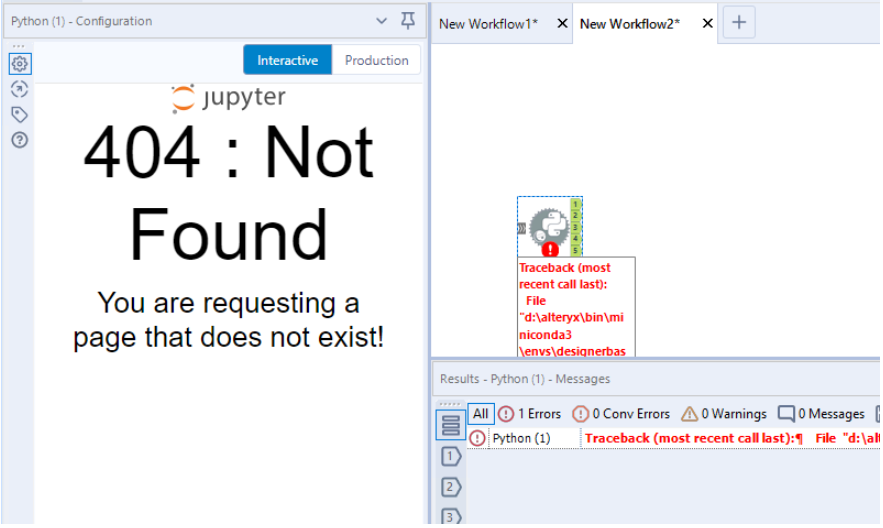Show messages view icon in Results panel

point(451,425)
